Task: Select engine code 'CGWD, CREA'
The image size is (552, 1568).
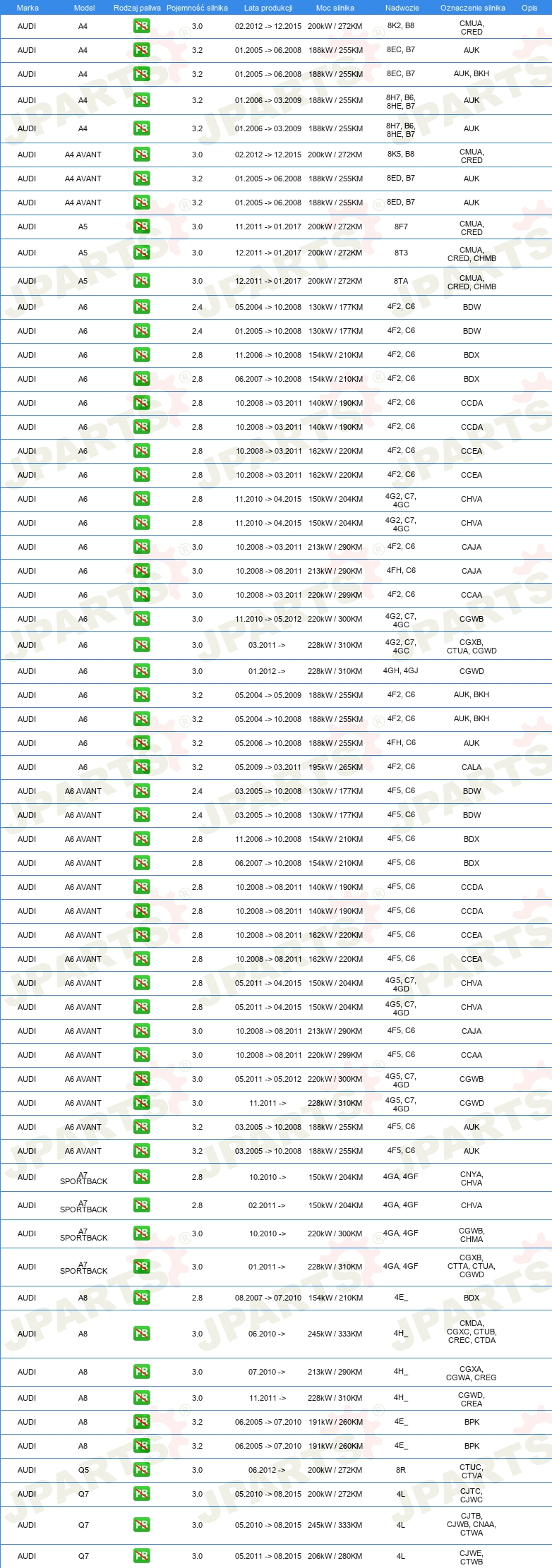Action: pos(472,1399)
